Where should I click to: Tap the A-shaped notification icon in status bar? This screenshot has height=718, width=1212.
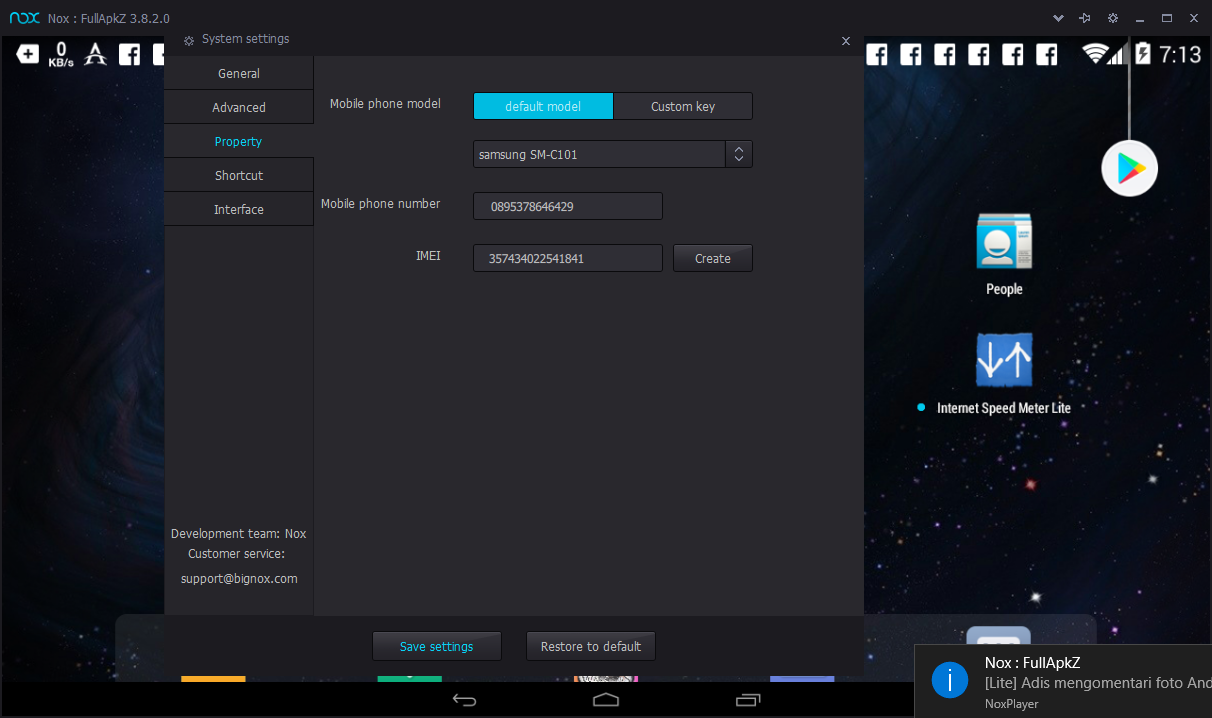click(x=96, y=54)
